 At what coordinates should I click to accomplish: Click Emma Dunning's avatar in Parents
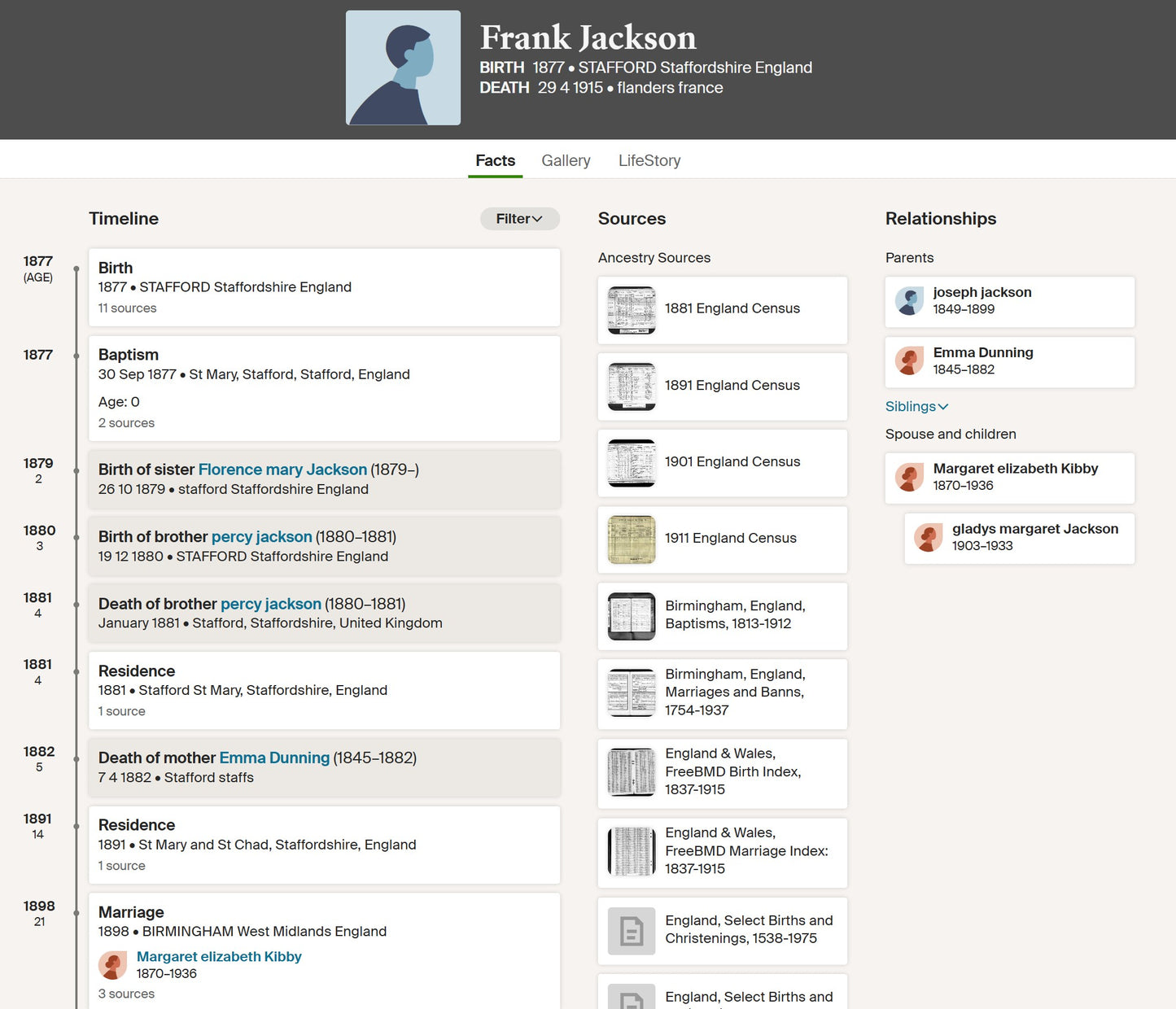click(x=909, y=360)
